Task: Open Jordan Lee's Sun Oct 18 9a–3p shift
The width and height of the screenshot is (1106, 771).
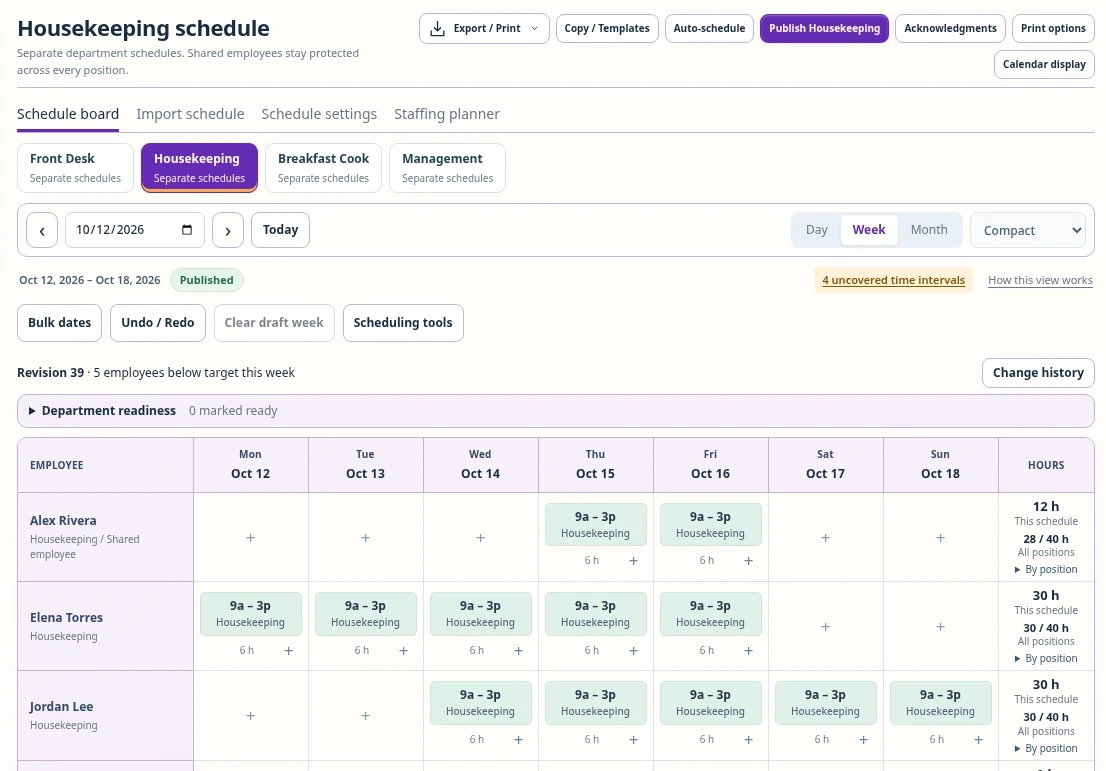Action: [940, 703]
